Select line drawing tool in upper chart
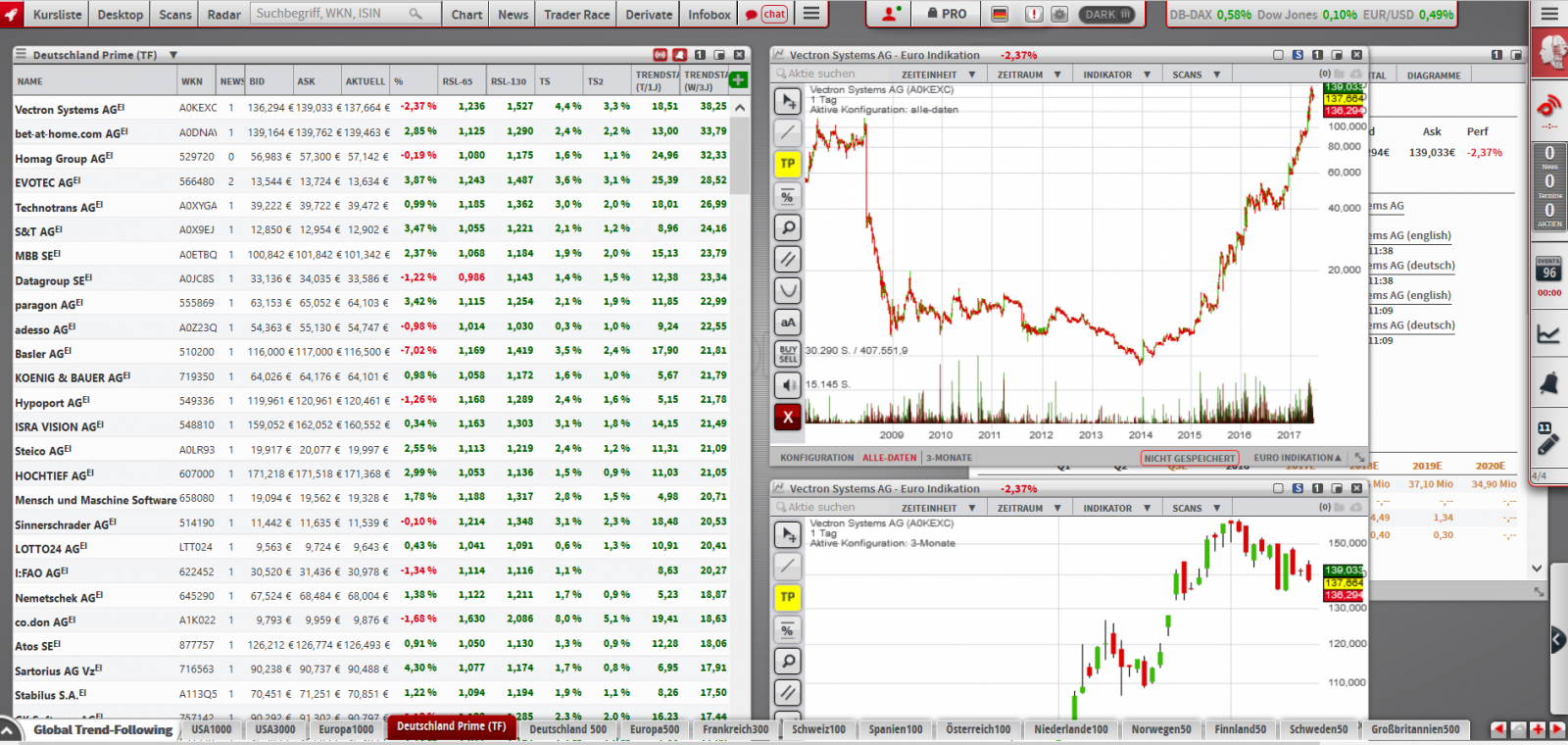1568x745 pixels. click(x=788, y=132)
